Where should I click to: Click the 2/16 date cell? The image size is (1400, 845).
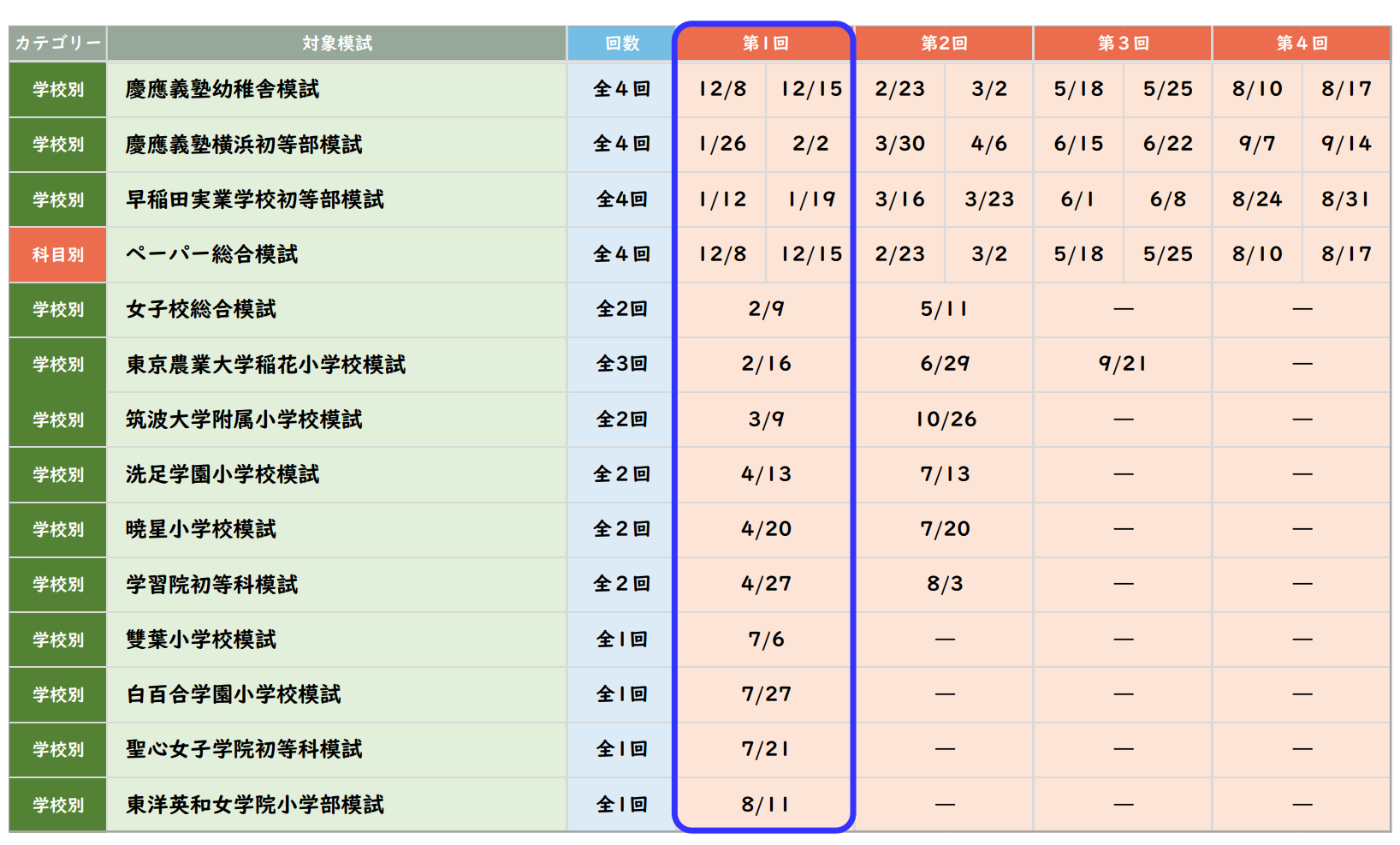(766, 364)
